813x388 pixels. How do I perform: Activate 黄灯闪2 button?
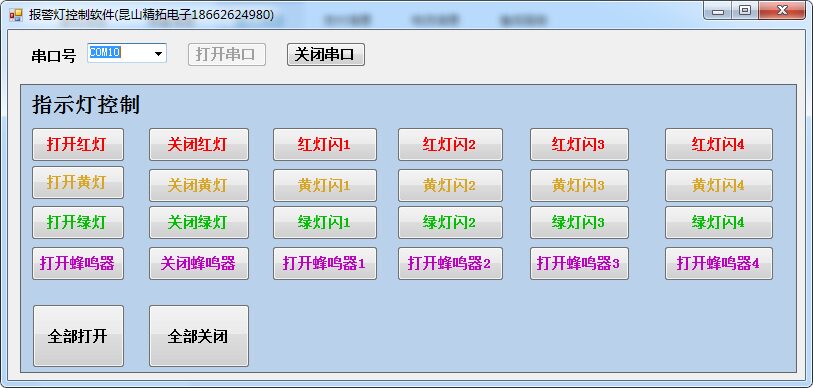[450, 185]
